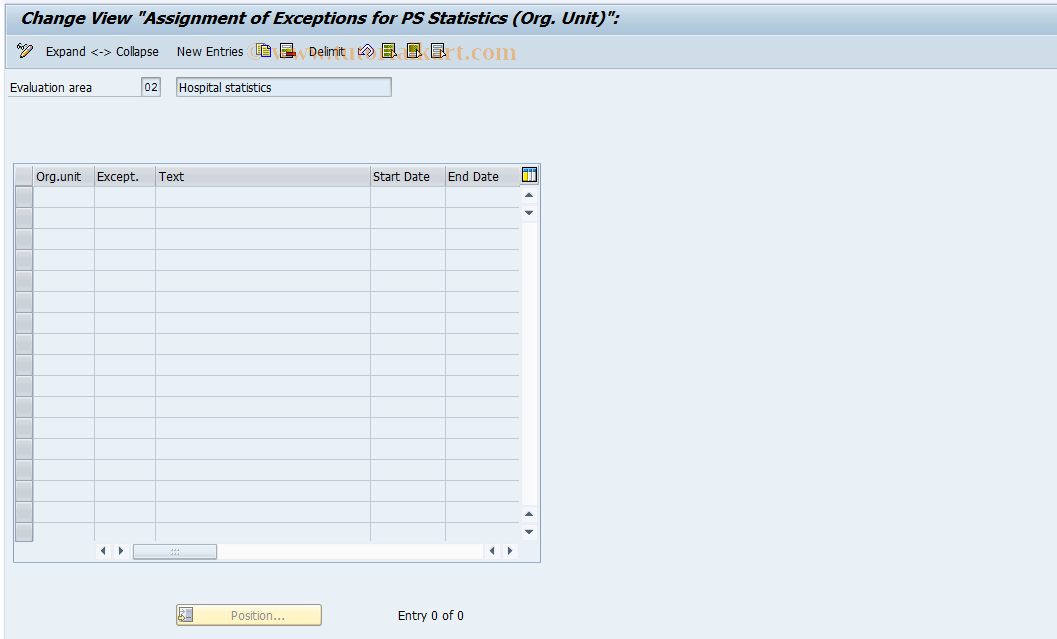Select the first table row selector

[x=24, y=197]
